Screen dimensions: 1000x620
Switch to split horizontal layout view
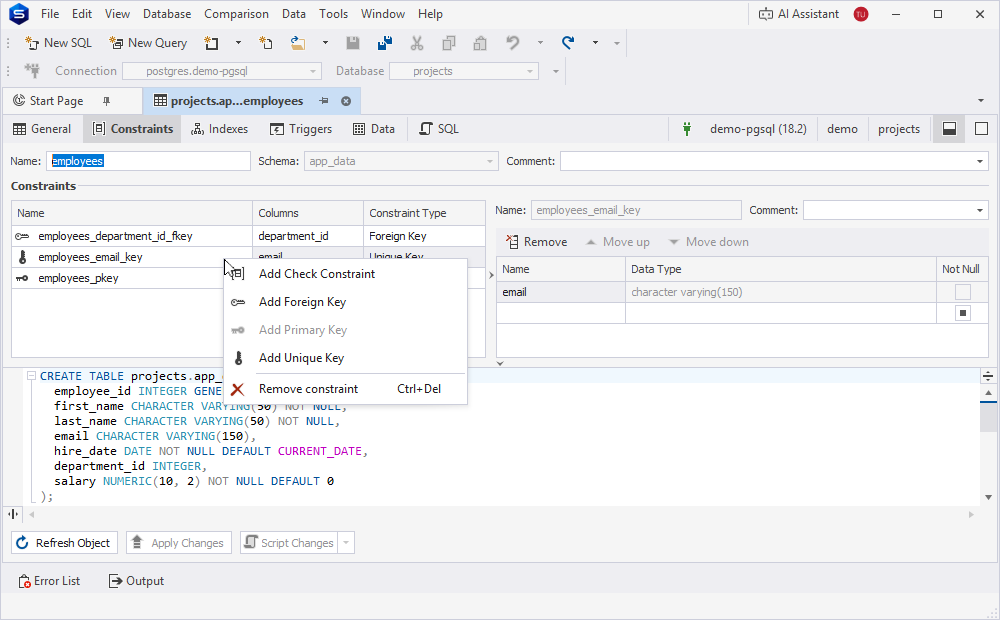click(x=950, y=129)
